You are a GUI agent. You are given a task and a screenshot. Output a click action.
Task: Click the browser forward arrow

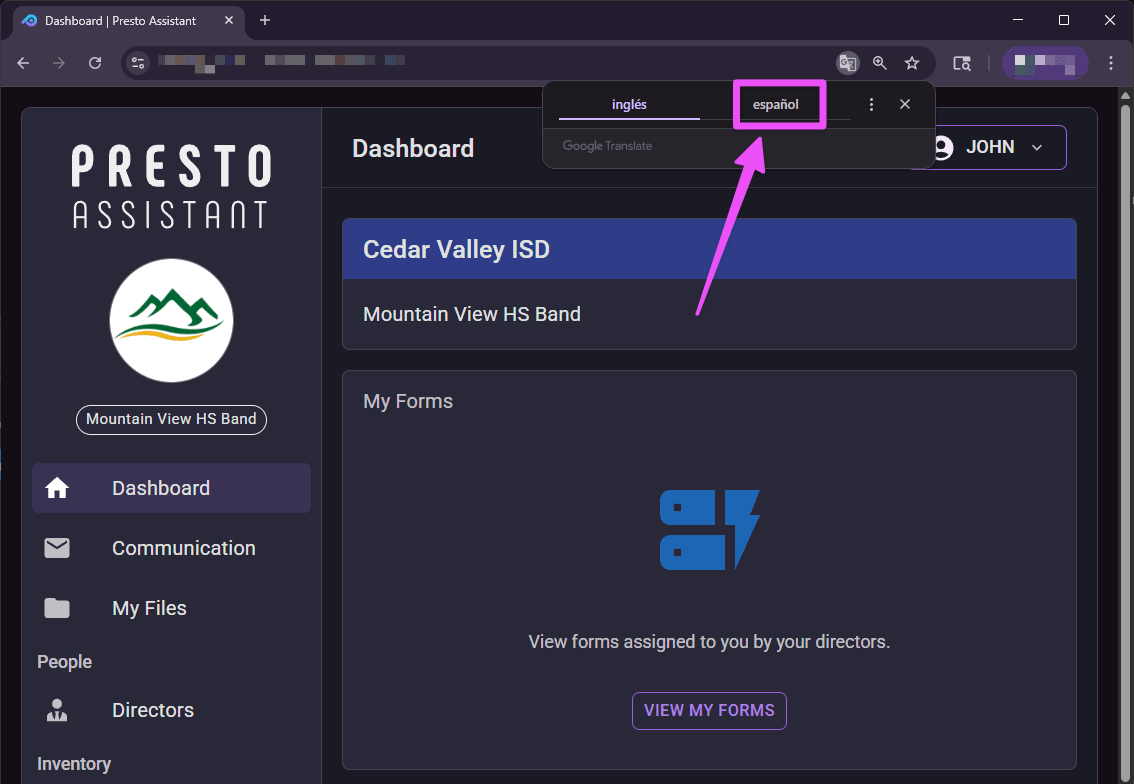coord(59,63)
